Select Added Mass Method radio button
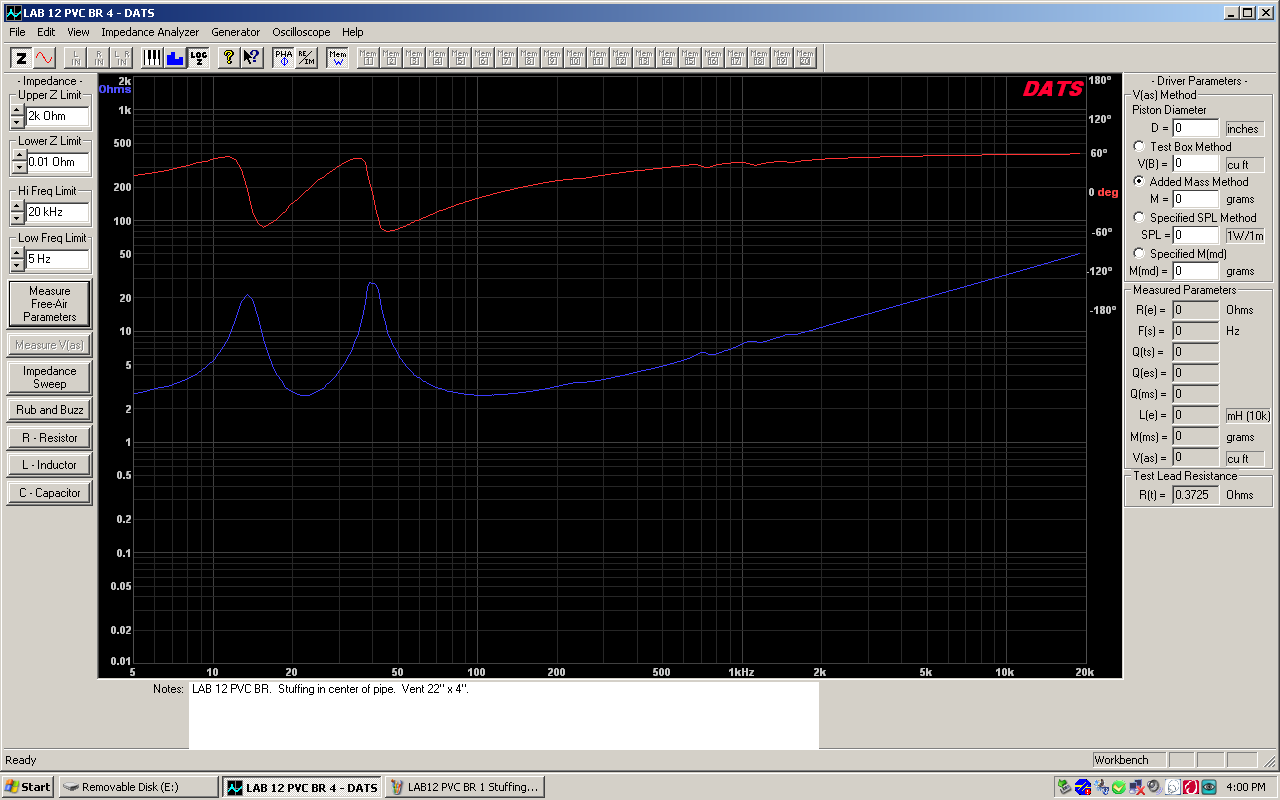 coord(1139,182)
